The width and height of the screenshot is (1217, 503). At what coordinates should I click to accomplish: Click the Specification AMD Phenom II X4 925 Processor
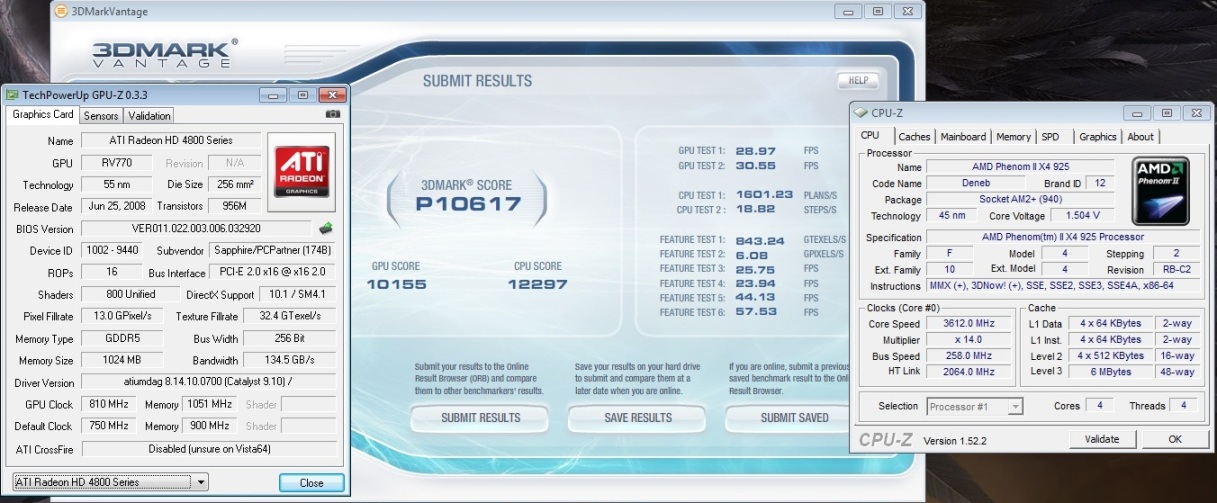tap(1064, 238)
